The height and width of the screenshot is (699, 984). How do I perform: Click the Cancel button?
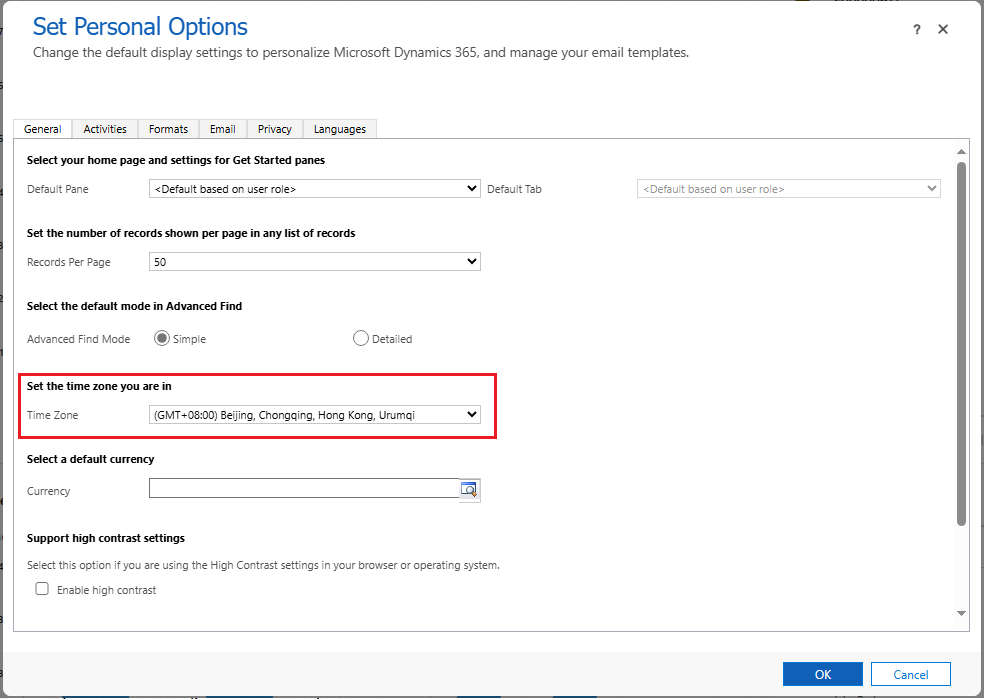pos(910,674)
